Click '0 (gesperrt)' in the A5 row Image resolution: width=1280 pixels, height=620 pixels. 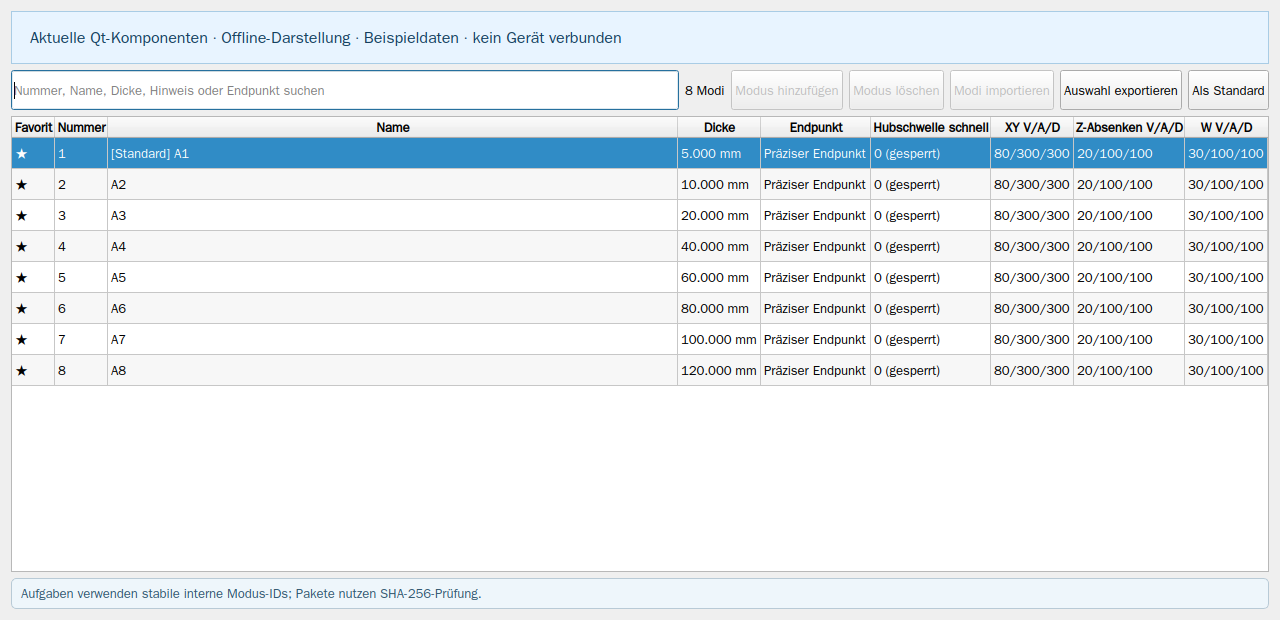point(931,278)
